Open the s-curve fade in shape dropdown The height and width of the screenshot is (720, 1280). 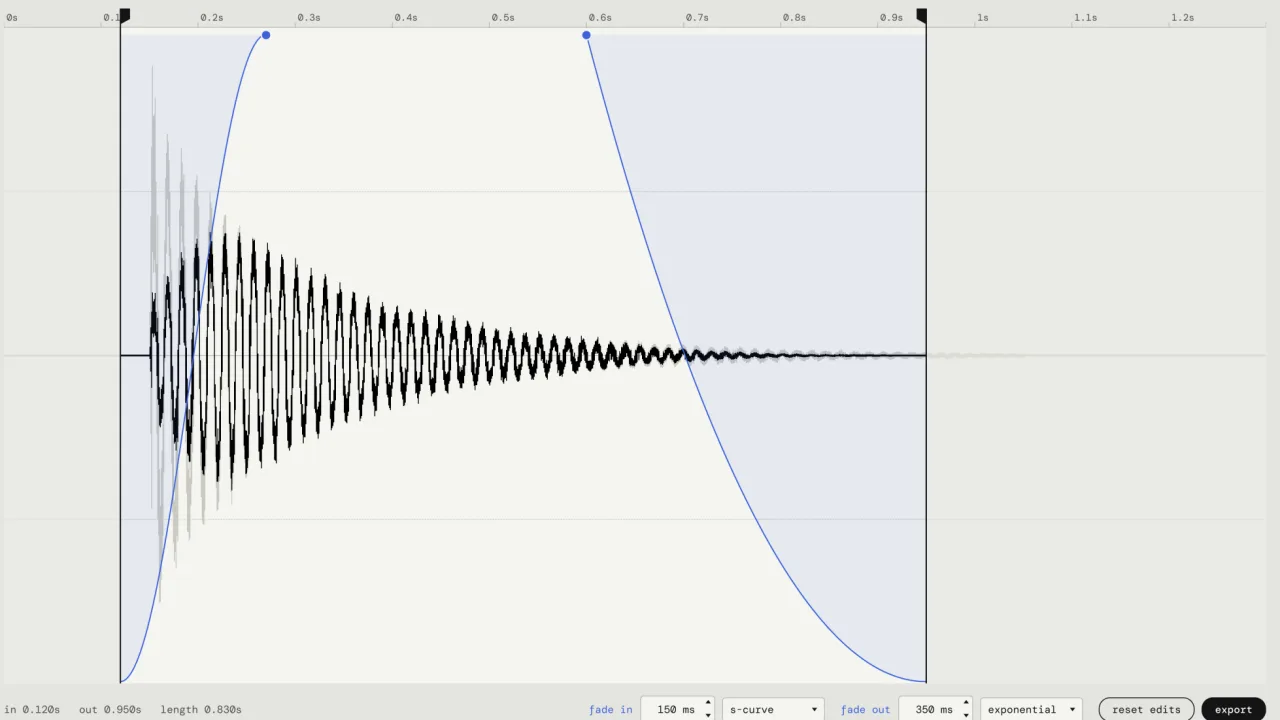(773, 709)
